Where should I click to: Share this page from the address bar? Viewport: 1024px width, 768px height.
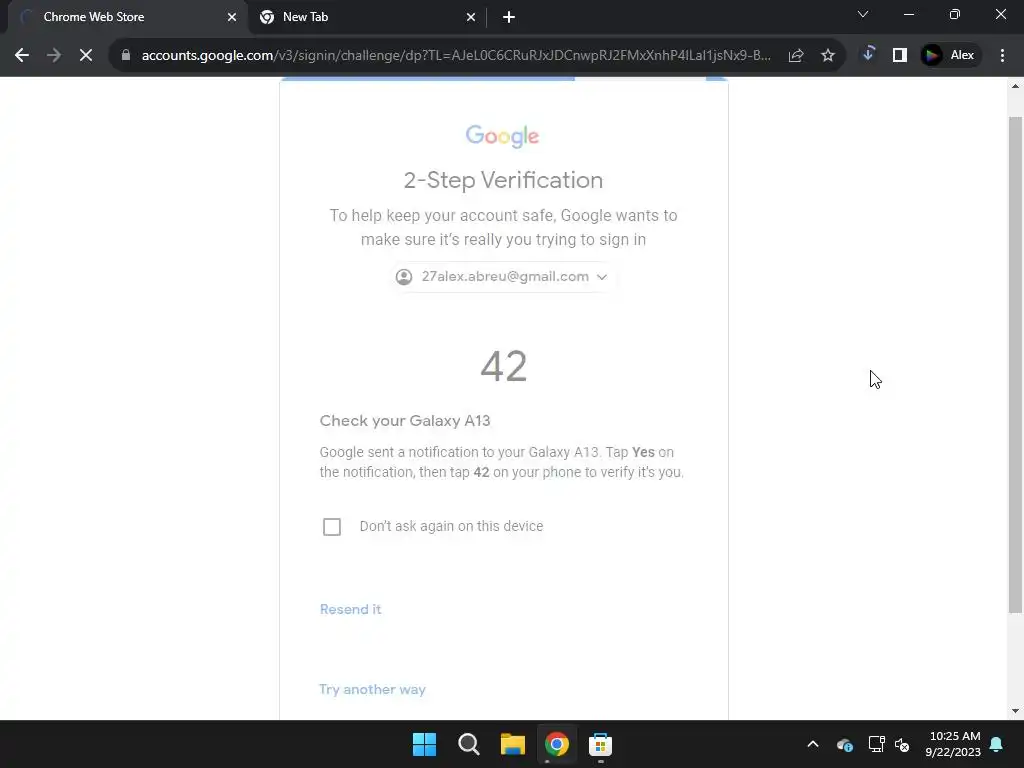795,56
